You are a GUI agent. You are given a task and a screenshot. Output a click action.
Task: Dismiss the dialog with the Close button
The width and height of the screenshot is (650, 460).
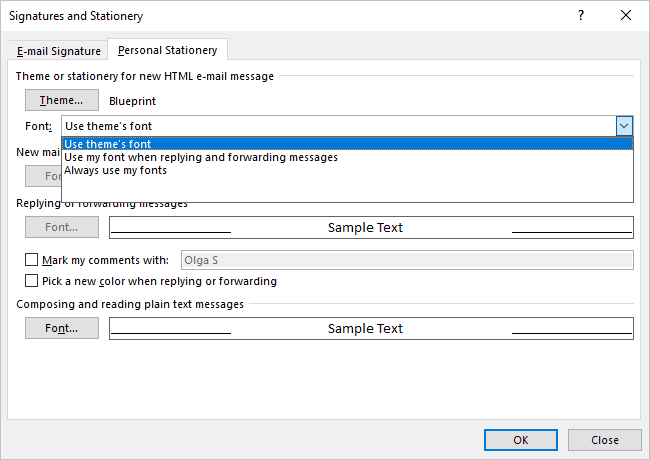click(605, 440)
